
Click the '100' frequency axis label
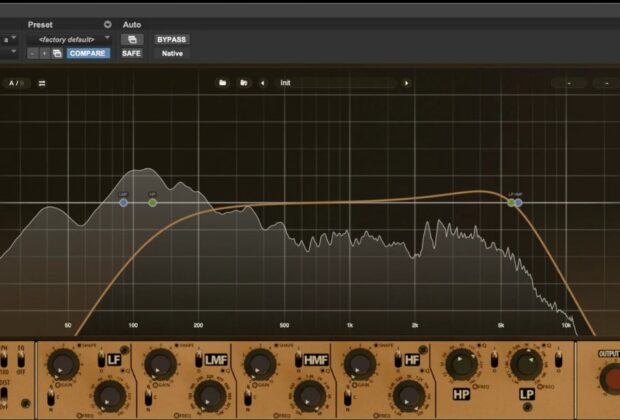tap(133, 325)
